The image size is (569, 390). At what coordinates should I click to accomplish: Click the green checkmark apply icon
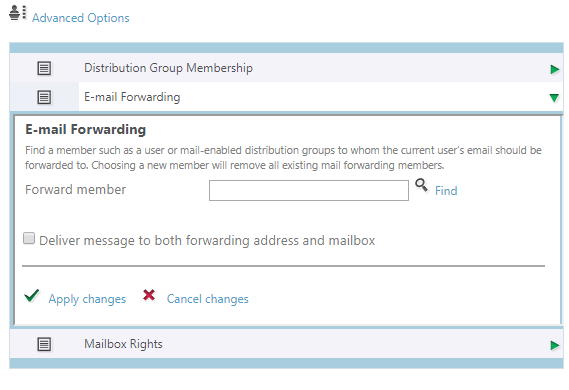pyautogui.click(x=32, y=296)
